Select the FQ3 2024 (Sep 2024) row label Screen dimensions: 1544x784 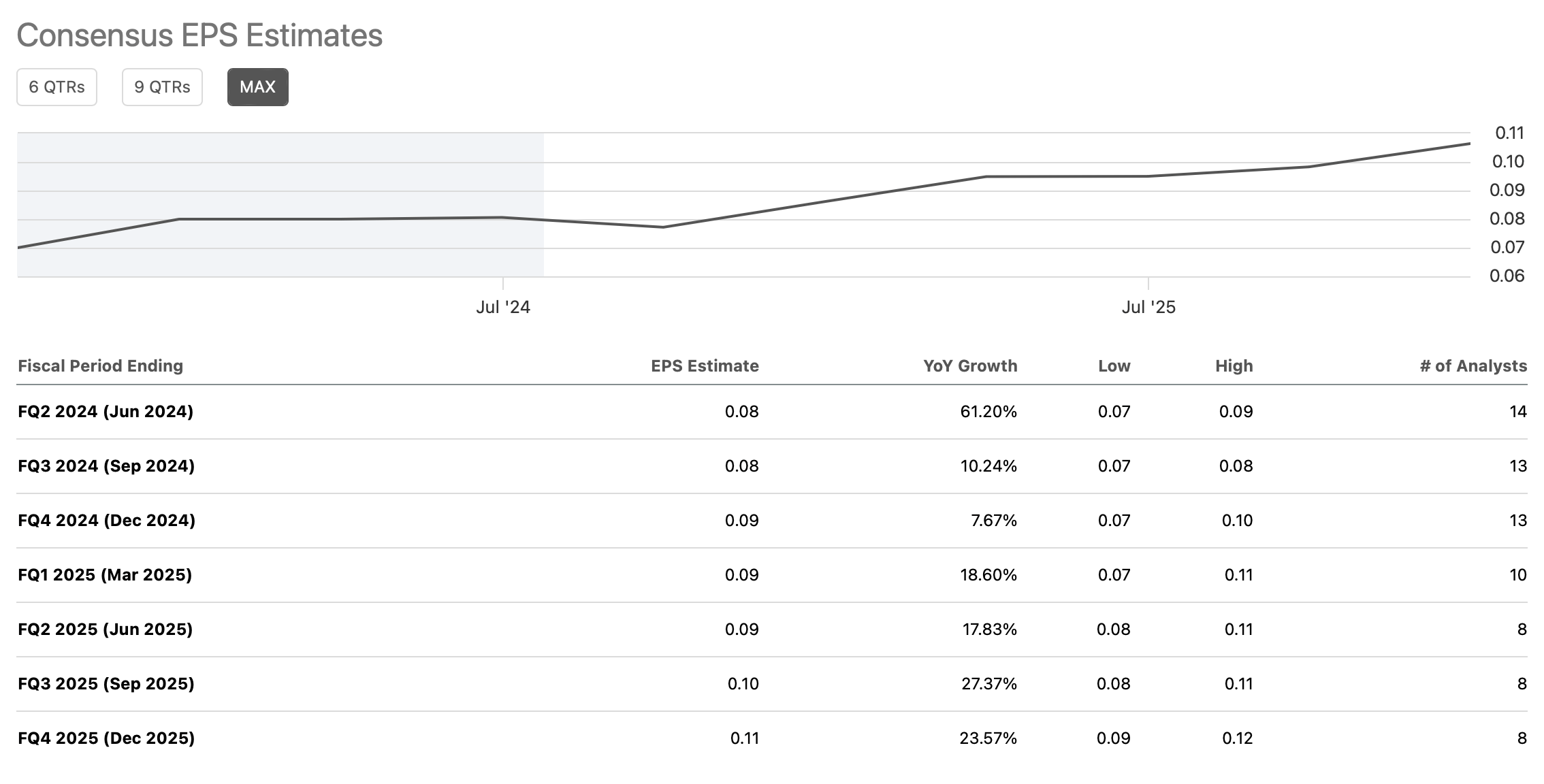pyautogui.click(x=106, y=466)
